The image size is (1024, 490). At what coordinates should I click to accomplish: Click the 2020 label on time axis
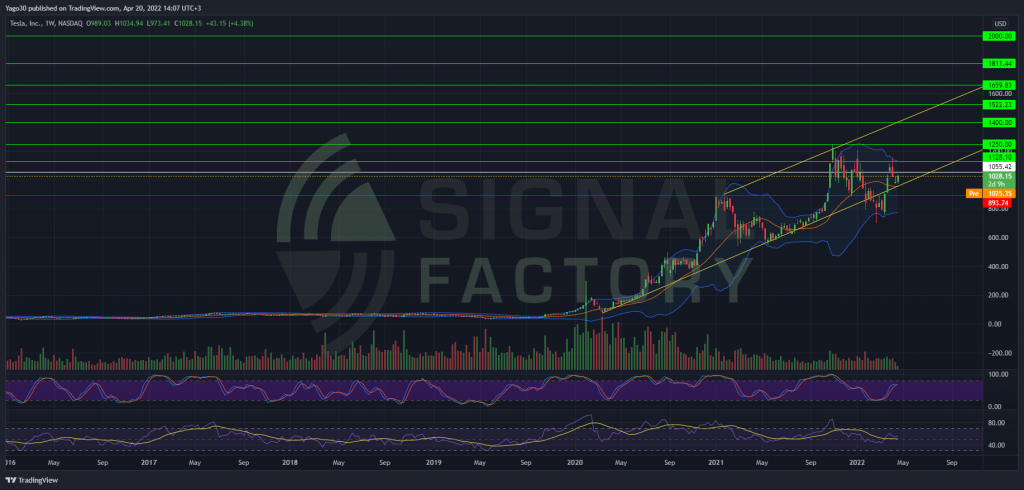click(574, 463)
